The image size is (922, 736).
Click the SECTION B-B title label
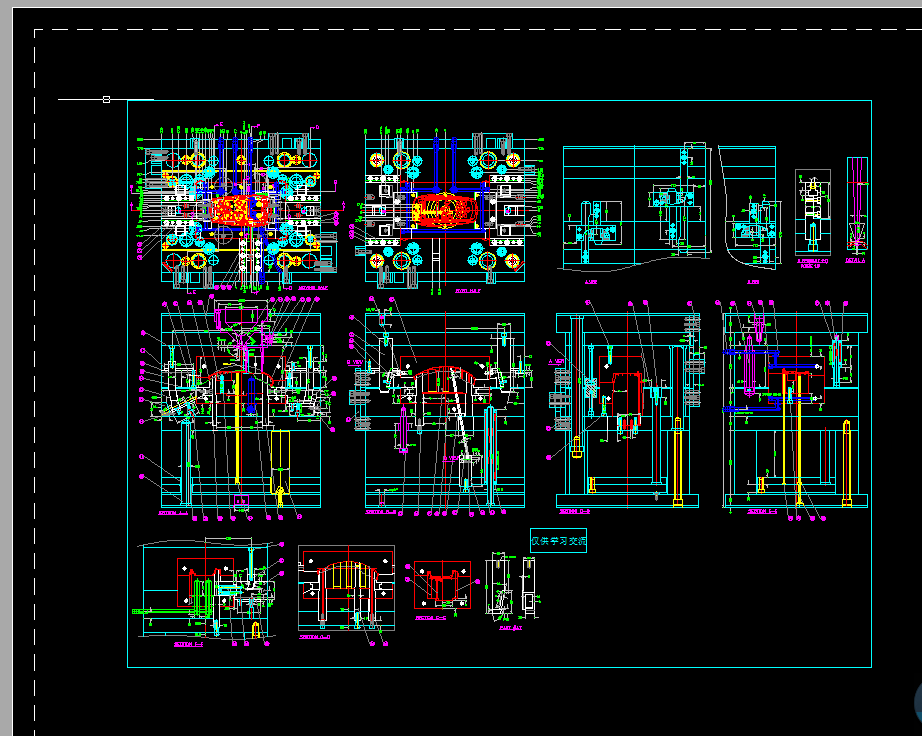(380, 512)
